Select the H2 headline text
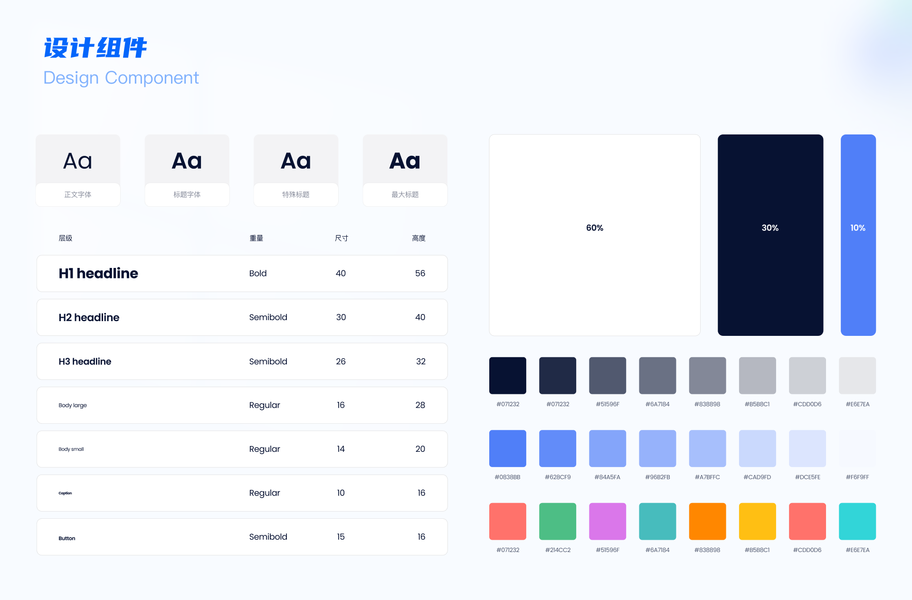Viewport: 912px width, 600px height. tap(89, 317)
